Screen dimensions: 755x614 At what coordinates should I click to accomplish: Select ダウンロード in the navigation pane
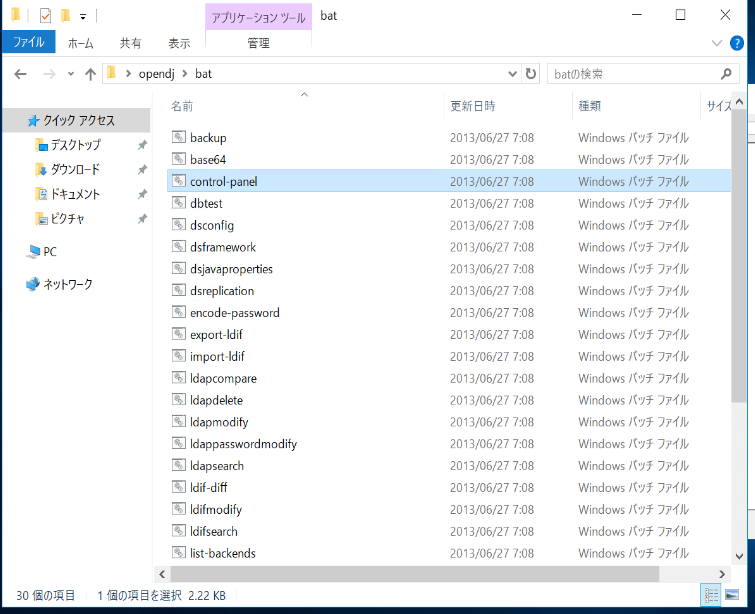75,169
